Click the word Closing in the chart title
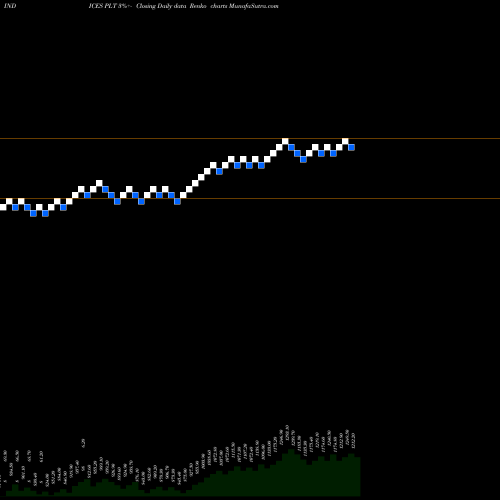The width and height of the screenshot is (500, 500). [x=146, y=6]
